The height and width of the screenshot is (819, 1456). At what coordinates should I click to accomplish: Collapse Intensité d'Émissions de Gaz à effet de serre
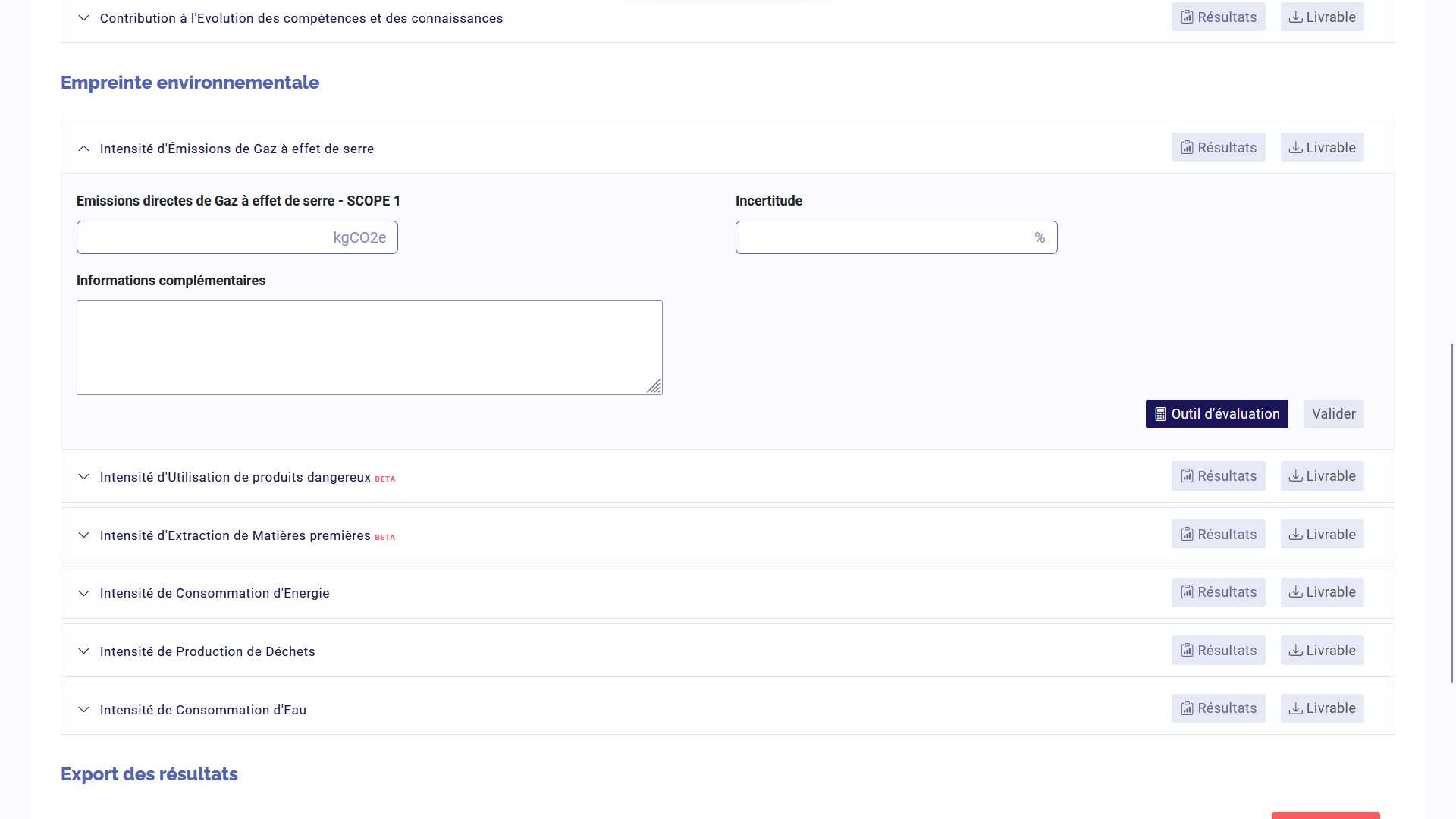click(x=83, y=149)
